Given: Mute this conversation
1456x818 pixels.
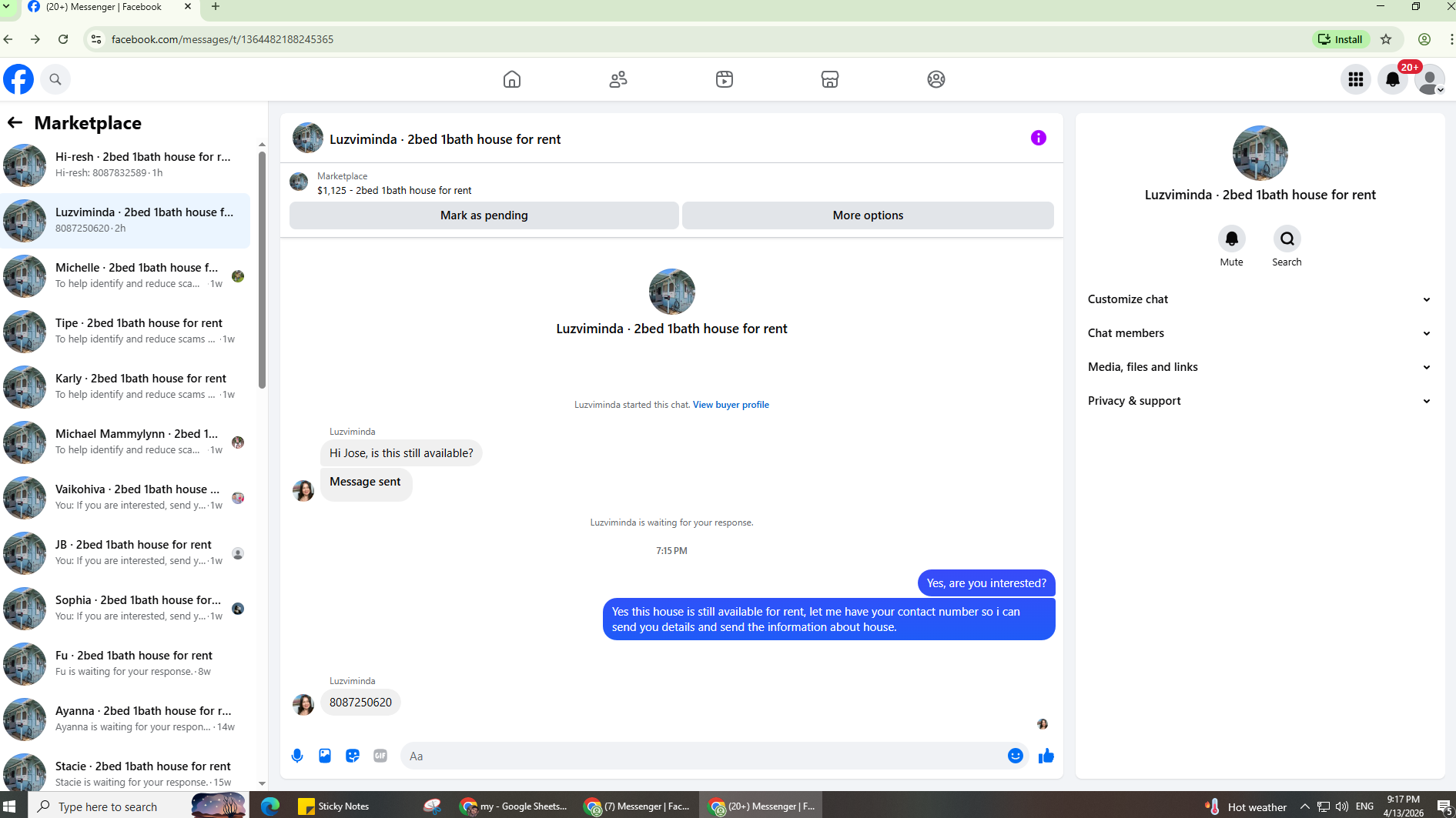Looking at the screenshot, I should 1232,239.
